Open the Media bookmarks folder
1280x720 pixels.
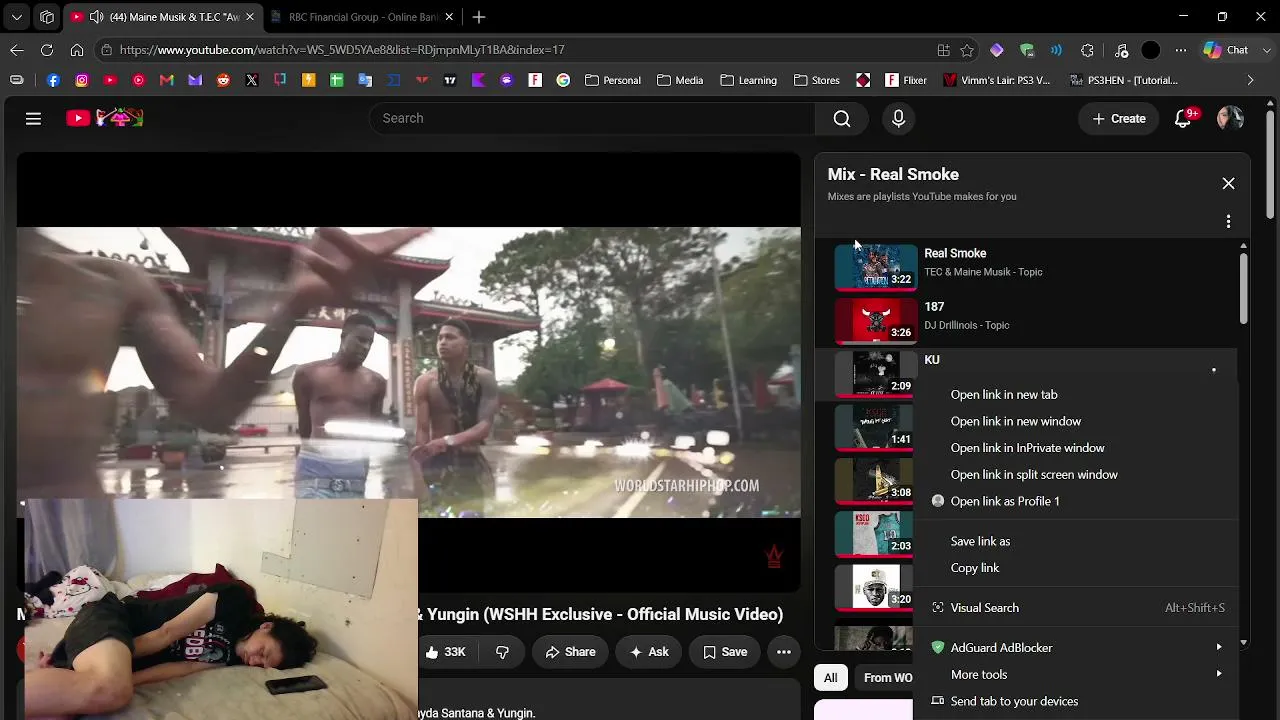pos(680,80)
